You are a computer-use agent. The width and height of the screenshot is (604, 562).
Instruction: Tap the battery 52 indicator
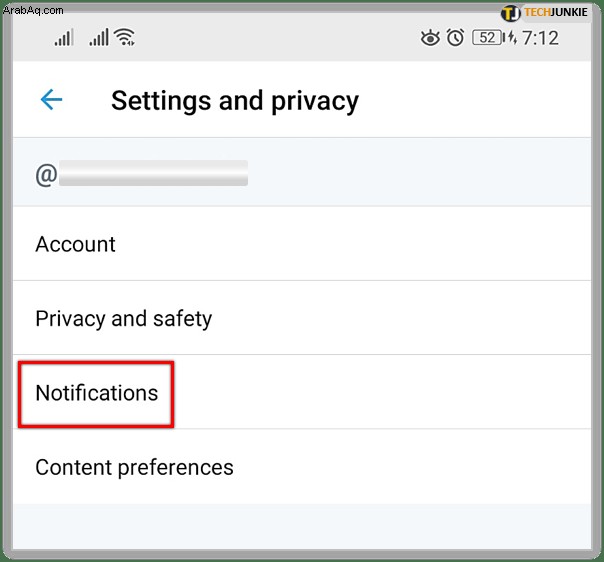point(488,38)
